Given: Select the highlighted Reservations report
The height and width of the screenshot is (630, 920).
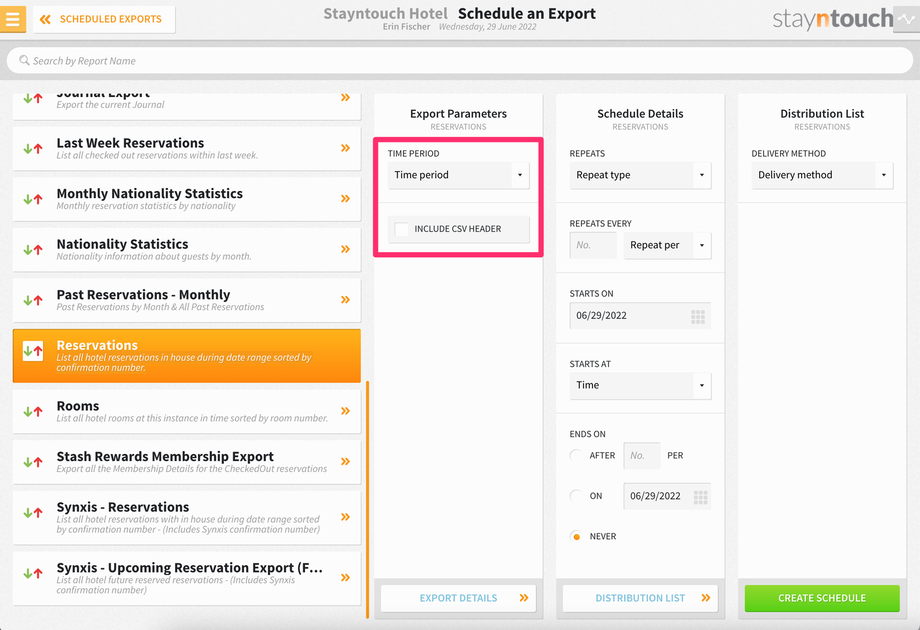Looking at the screenshot, I should point(187,356).
